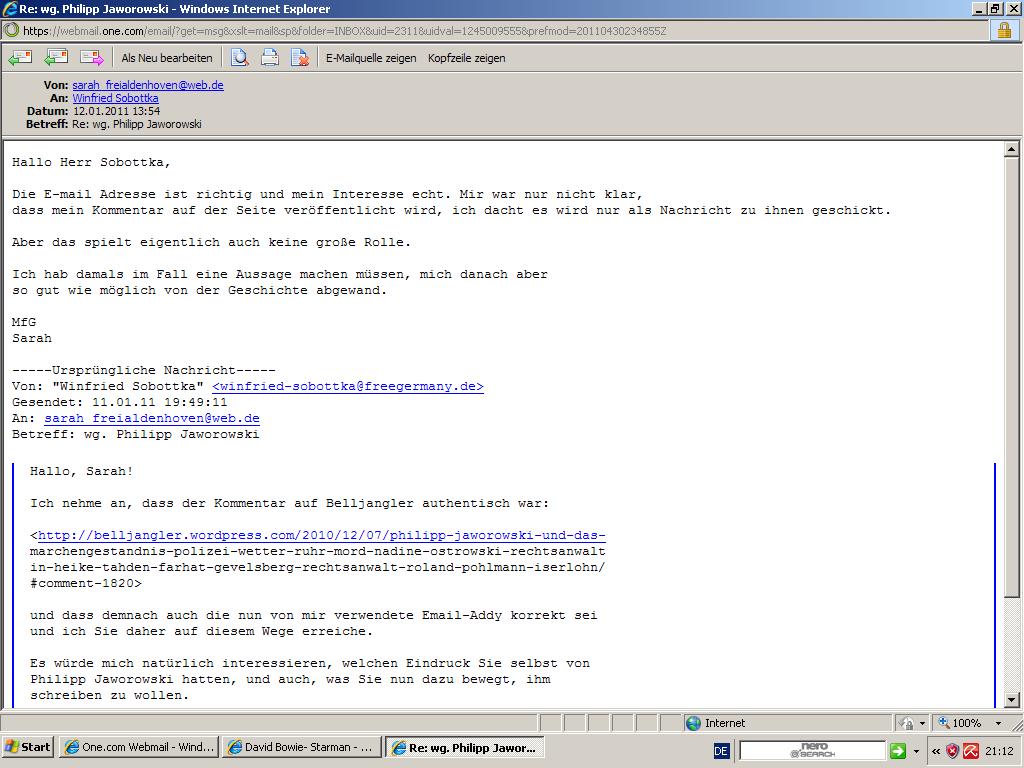This screenshot has height=768, width=1024.
Task: Click the vertical scrollbar thumb of the message
Action: click(1011, 377)
